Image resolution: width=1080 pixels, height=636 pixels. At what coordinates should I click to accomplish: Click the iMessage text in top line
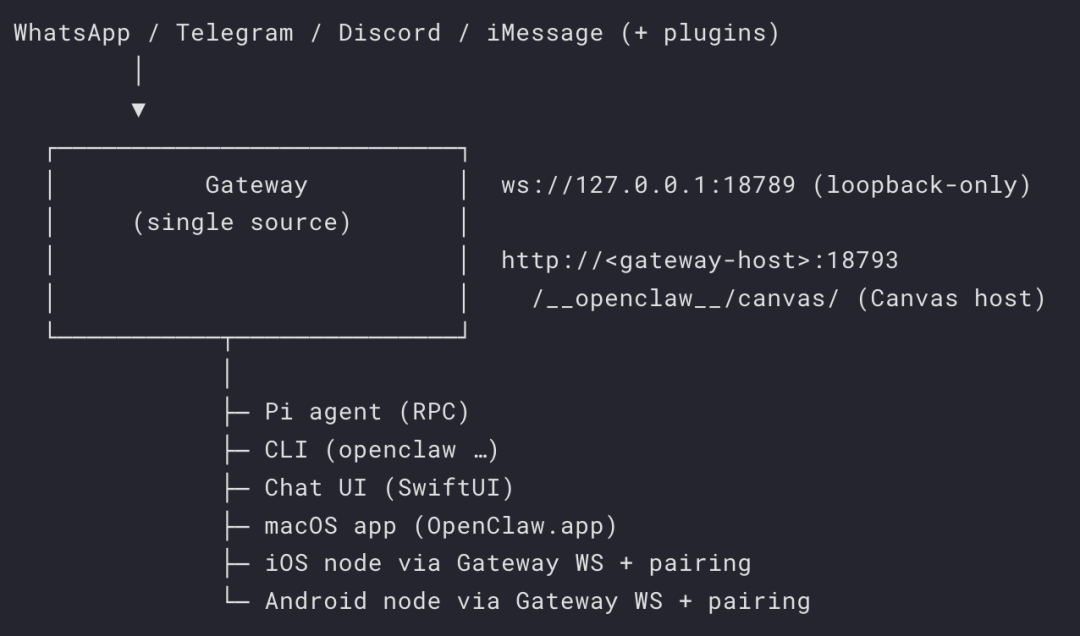click(x=545, y=32)
